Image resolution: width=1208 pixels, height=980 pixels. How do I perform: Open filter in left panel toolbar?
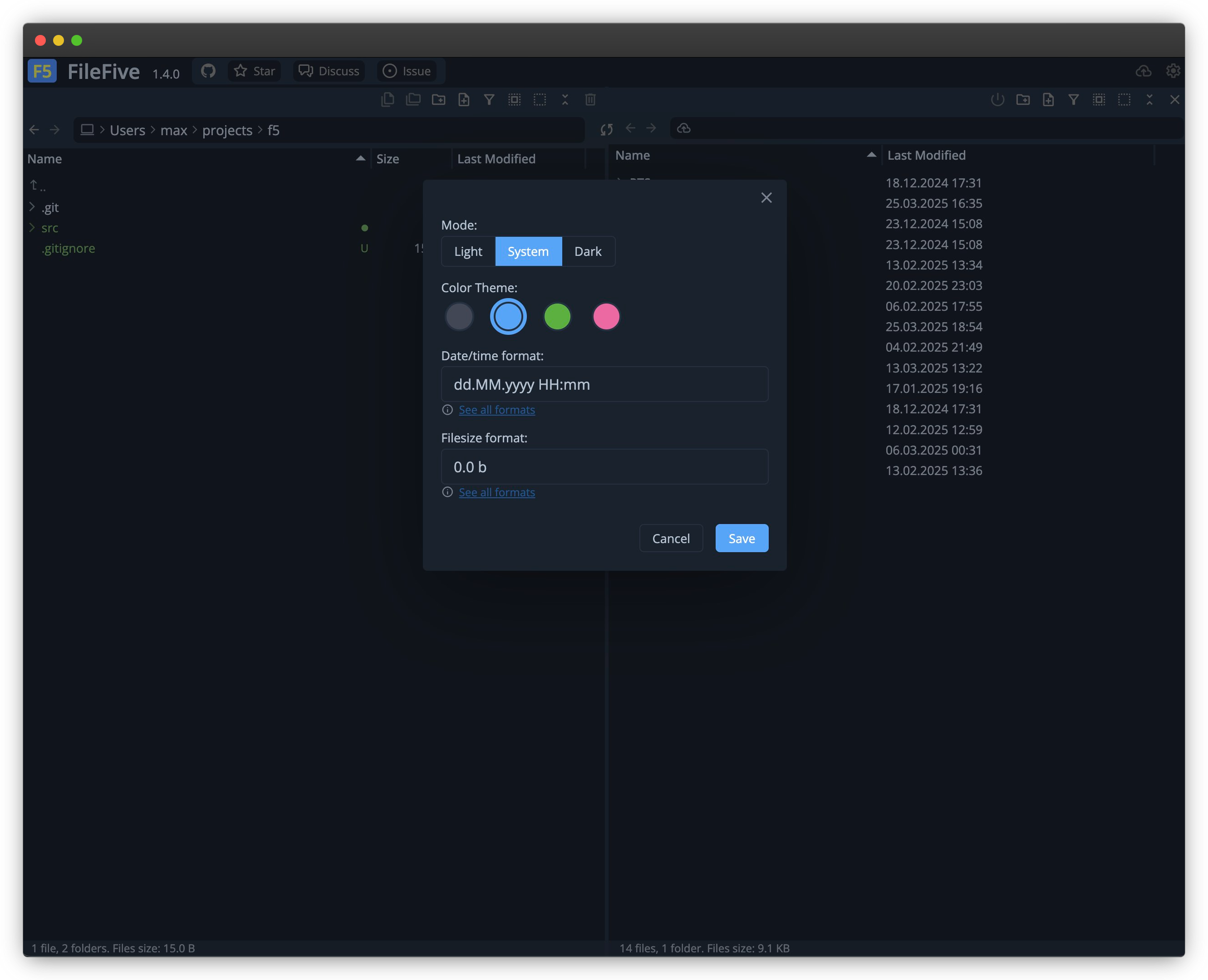pos(489,100)
